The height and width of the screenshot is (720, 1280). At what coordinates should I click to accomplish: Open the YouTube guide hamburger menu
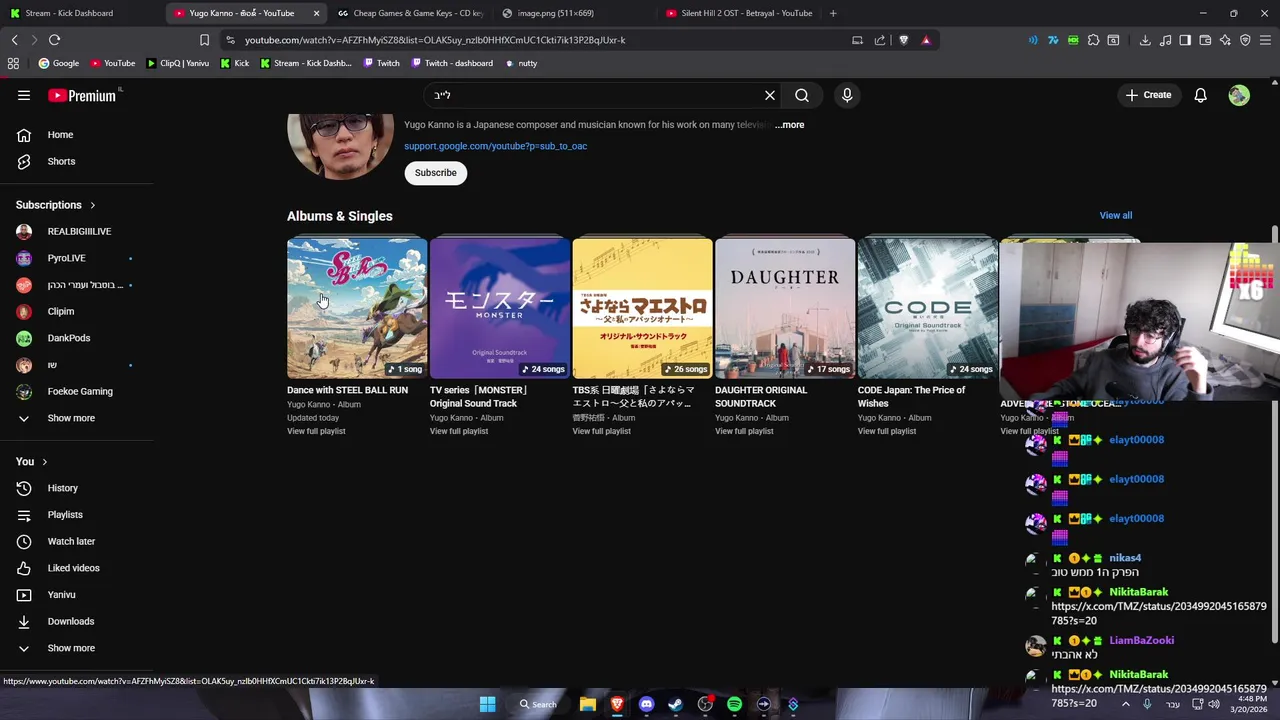point(24,95)
